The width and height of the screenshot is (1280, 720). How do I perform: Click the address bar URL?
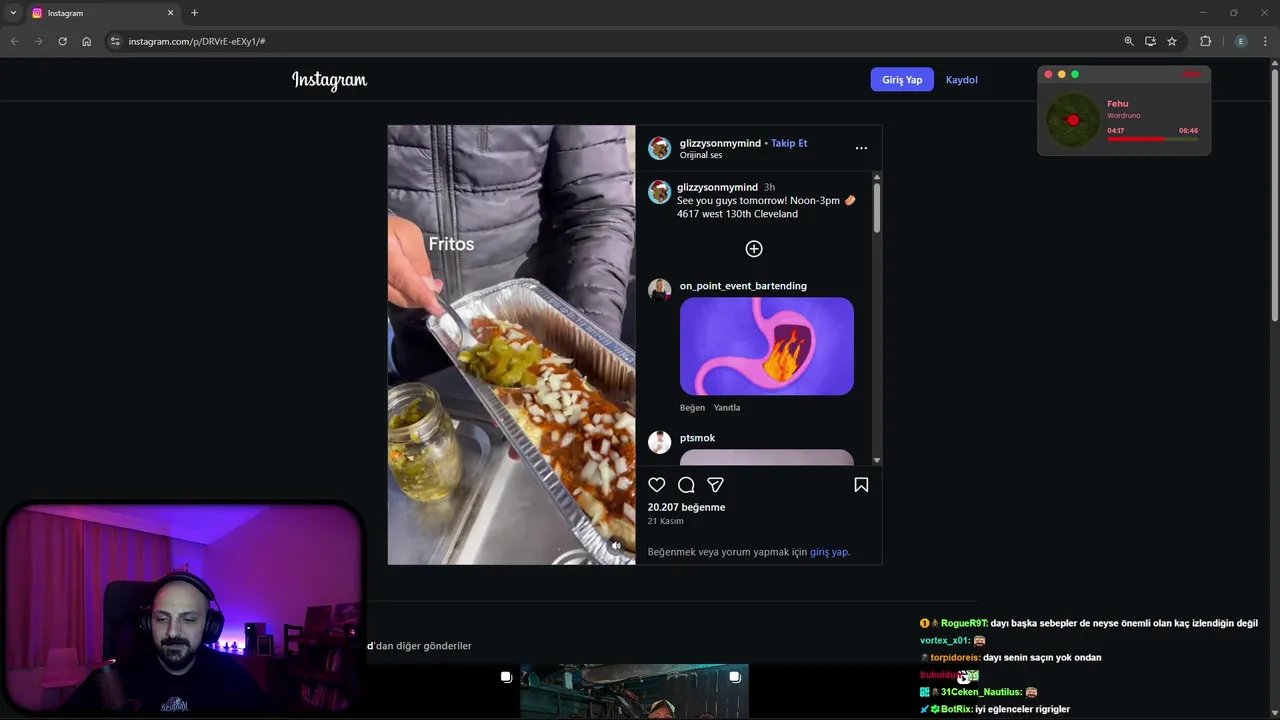[197, 41]
